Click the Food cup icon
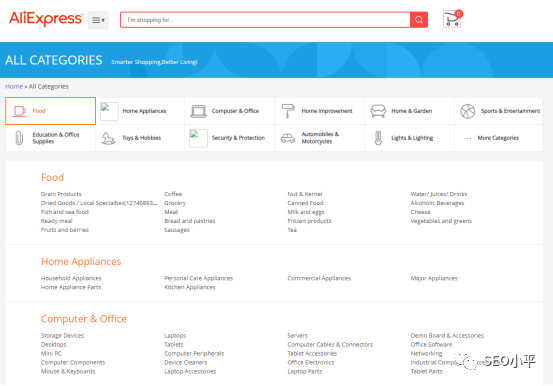The image size is (553, 386). coord(19,111)
